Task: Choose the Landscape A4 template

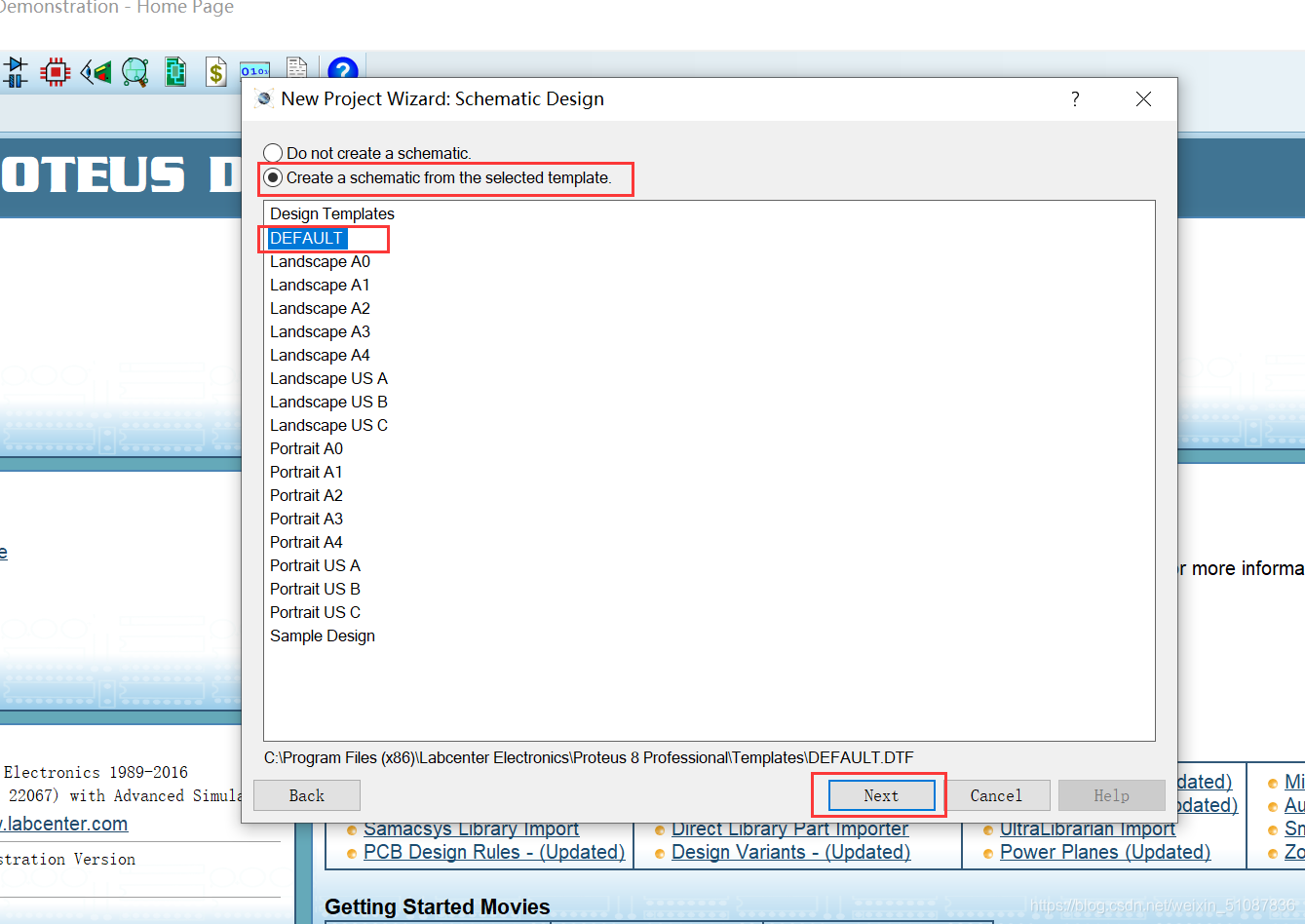Action: click(x=320, y=355)
